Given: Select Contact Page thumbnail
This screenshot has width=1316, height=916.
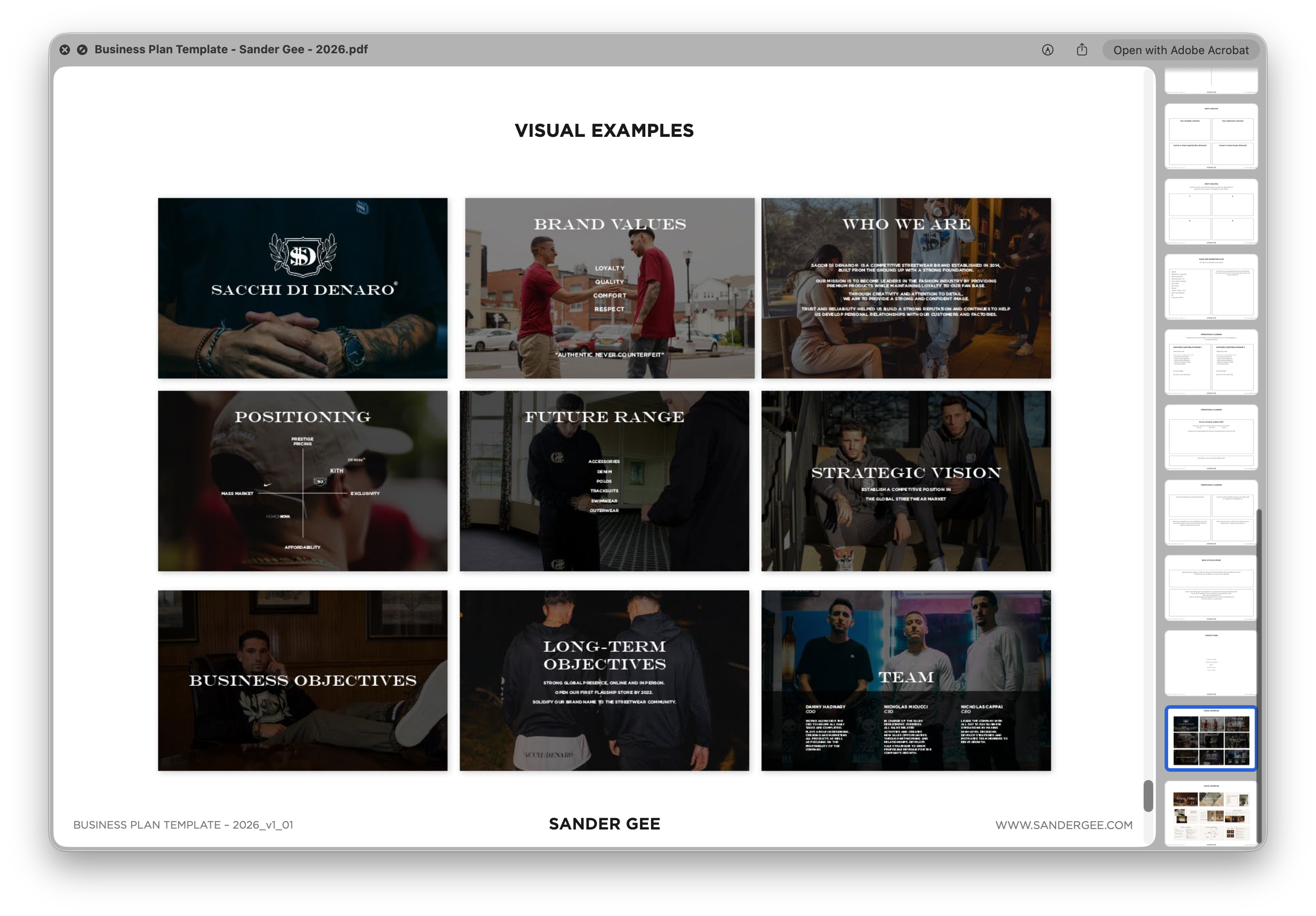Looking at the screenshot, I should click(x=1211, y=663).
